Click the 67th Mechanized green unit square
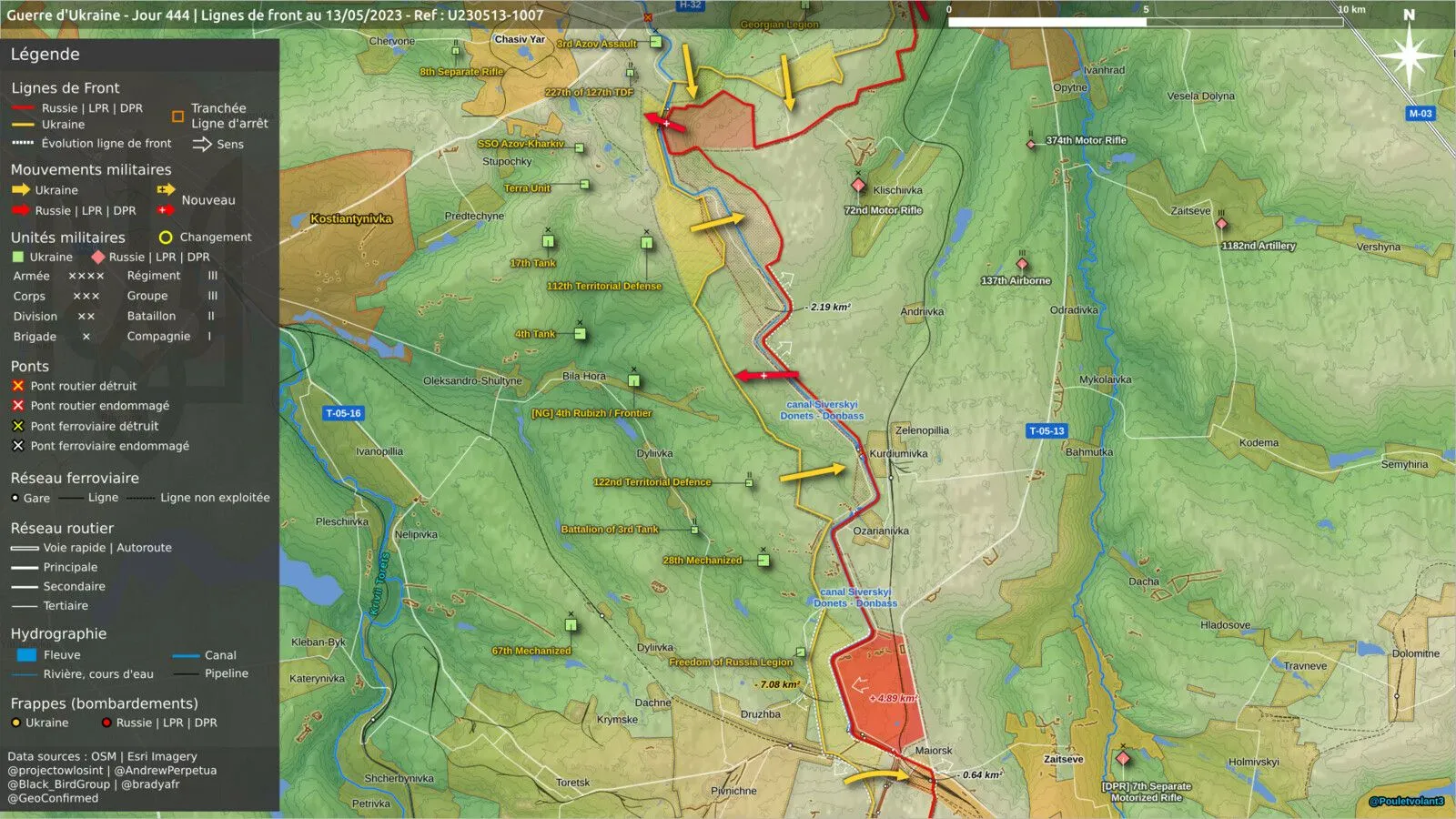Image resolution: width=1456 pixels, height=819 pixels. 571,624
